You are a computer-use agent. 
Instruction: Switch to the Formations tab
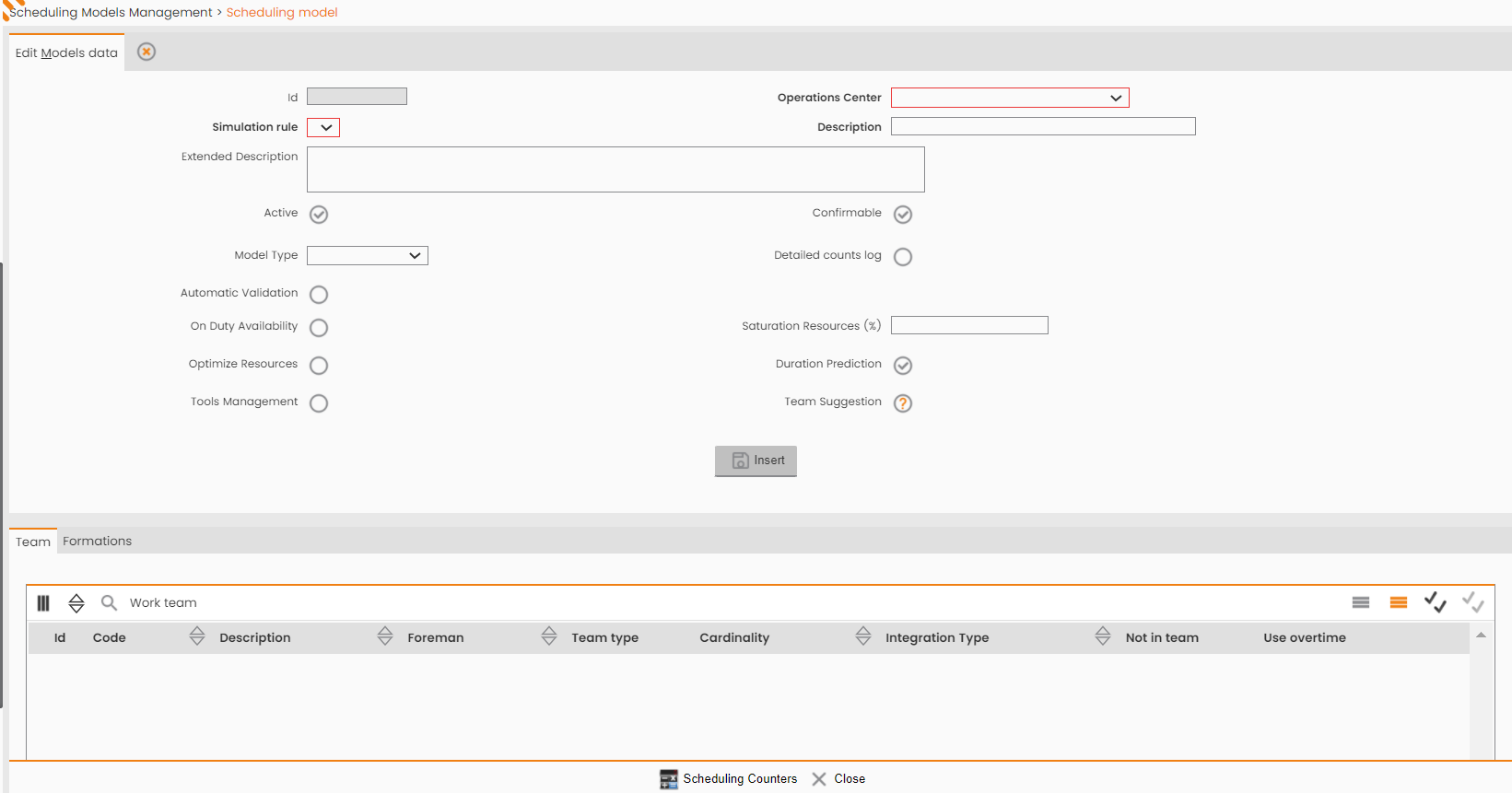click(98, 542)
